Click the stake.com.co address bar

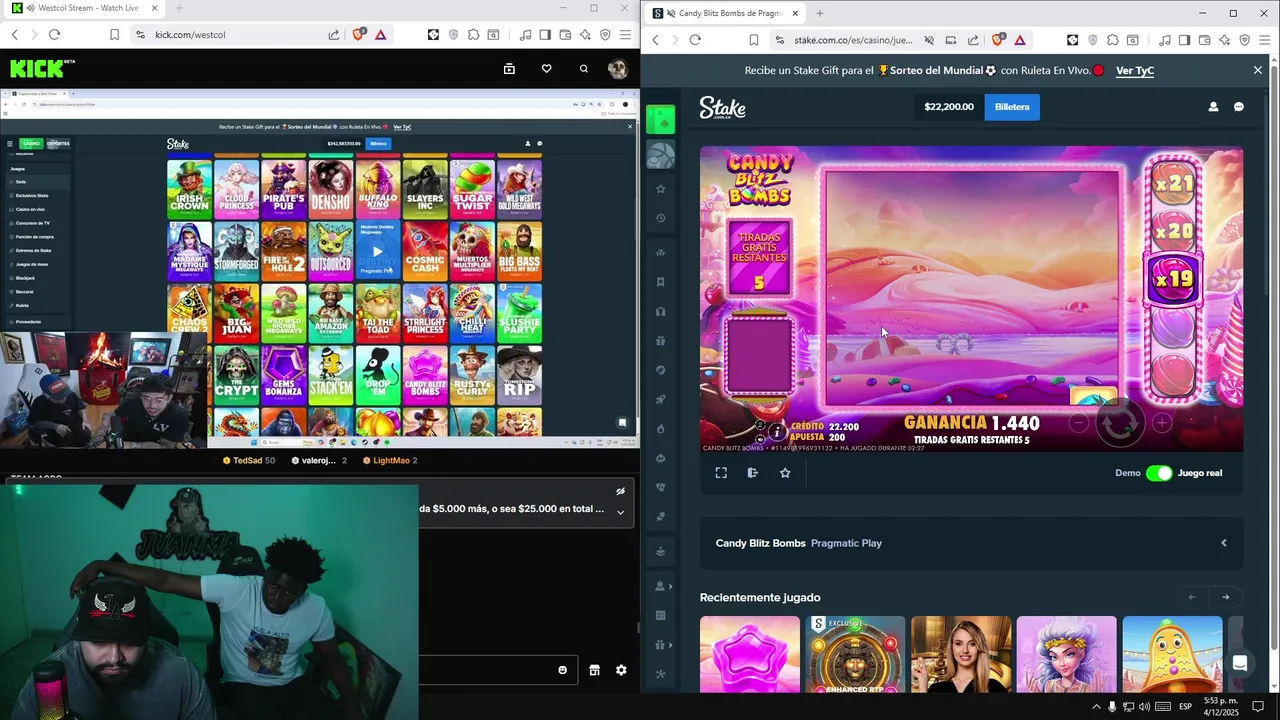[853, 40]
